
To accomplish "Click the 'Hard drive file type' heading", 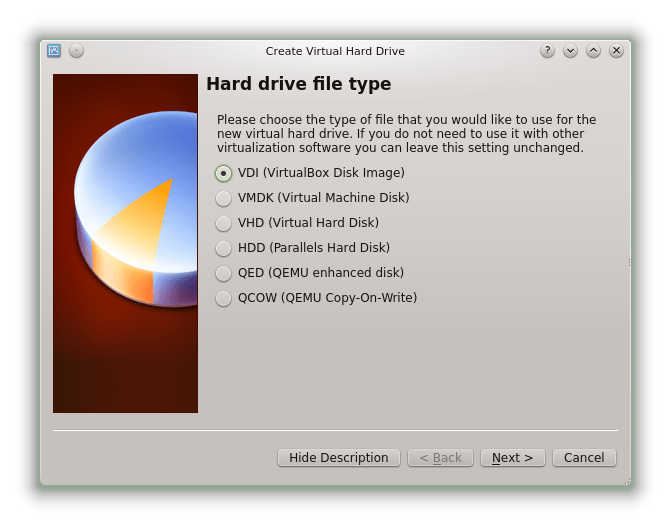I will [299, 84].
